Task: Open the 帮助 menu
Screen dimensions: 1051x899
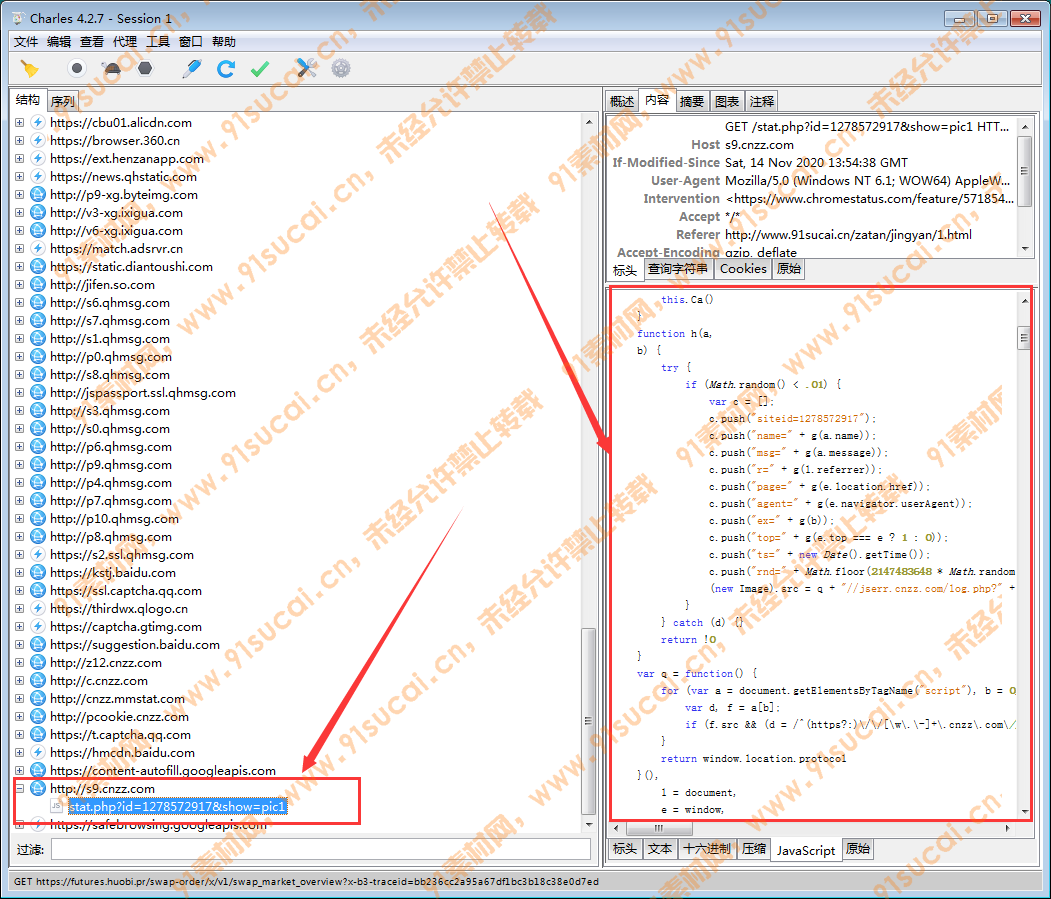Action: (x=224, y=42)
